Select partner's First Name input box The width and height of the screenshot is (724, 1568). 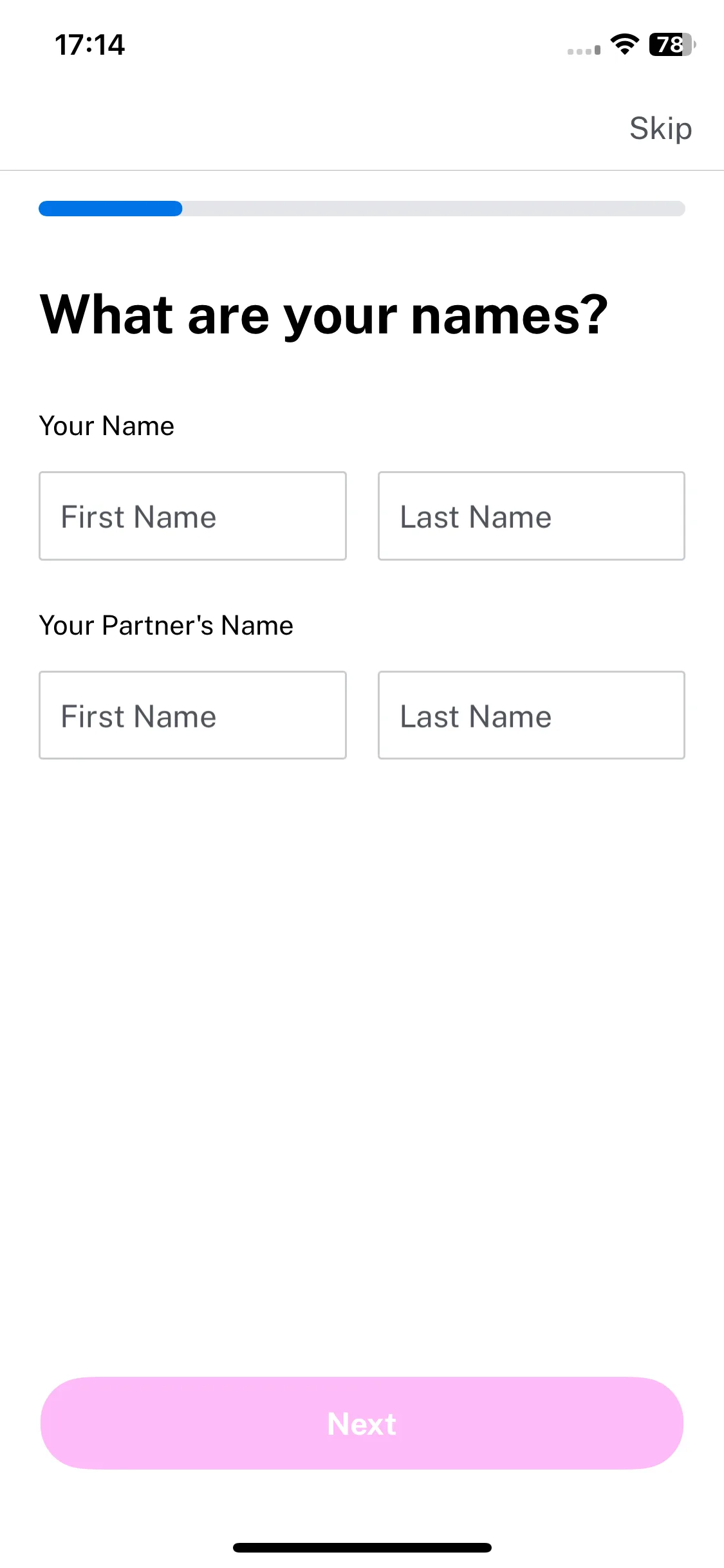coord(192,715)
